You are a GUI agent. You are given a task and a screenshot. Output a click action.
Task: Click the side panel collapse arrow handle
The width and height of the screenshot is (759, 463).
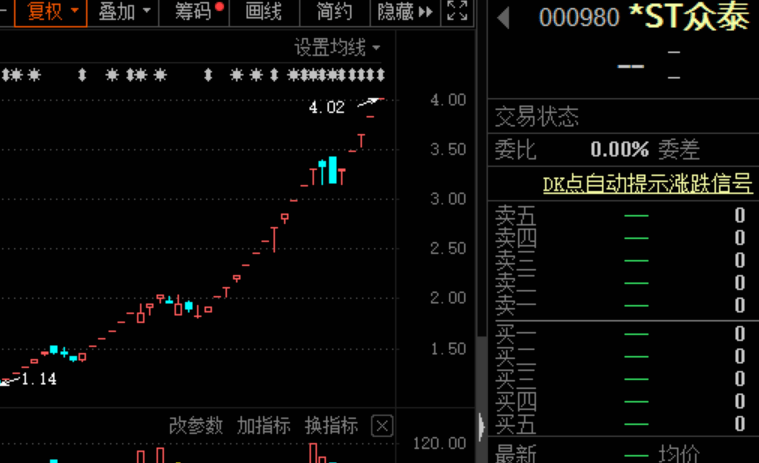pos(481,425)
